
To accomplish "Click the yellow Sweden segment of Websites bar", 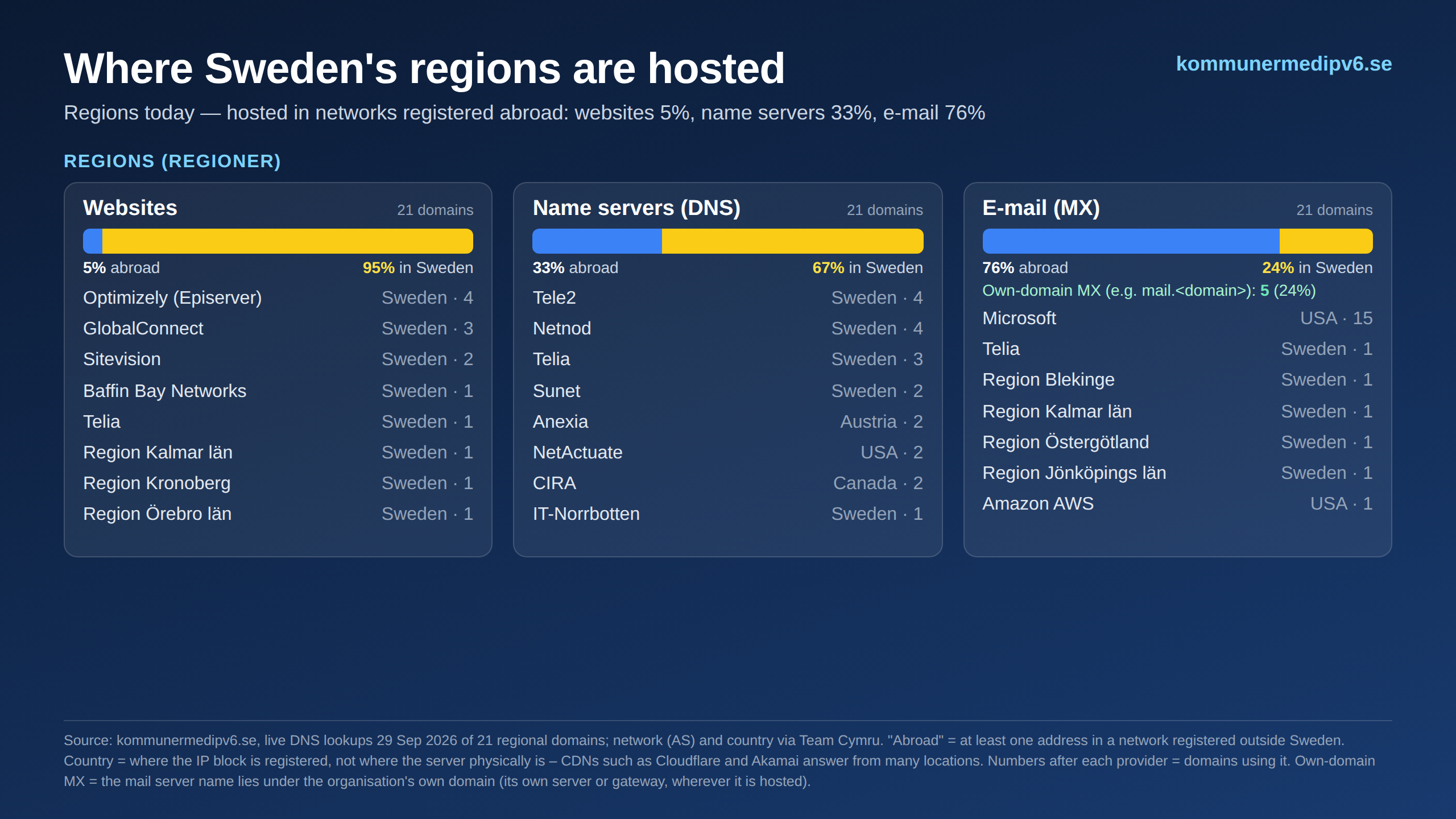I will [288, 241].
